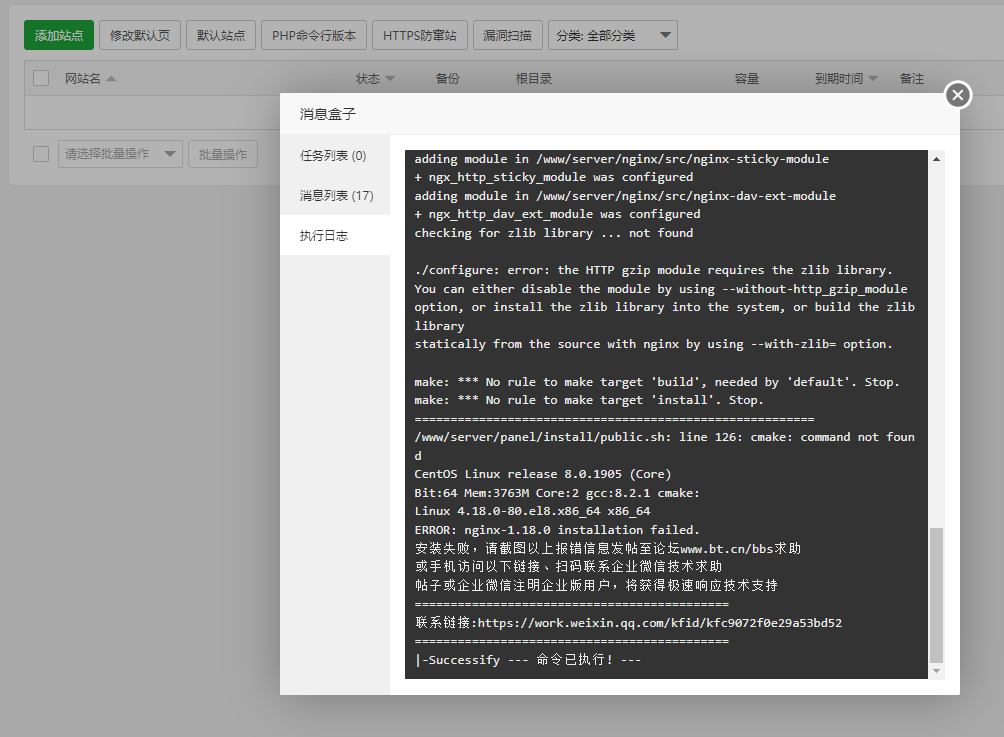
Task: Click the 备份 column header
Action: pyautogui.click(x=448, y=79)
